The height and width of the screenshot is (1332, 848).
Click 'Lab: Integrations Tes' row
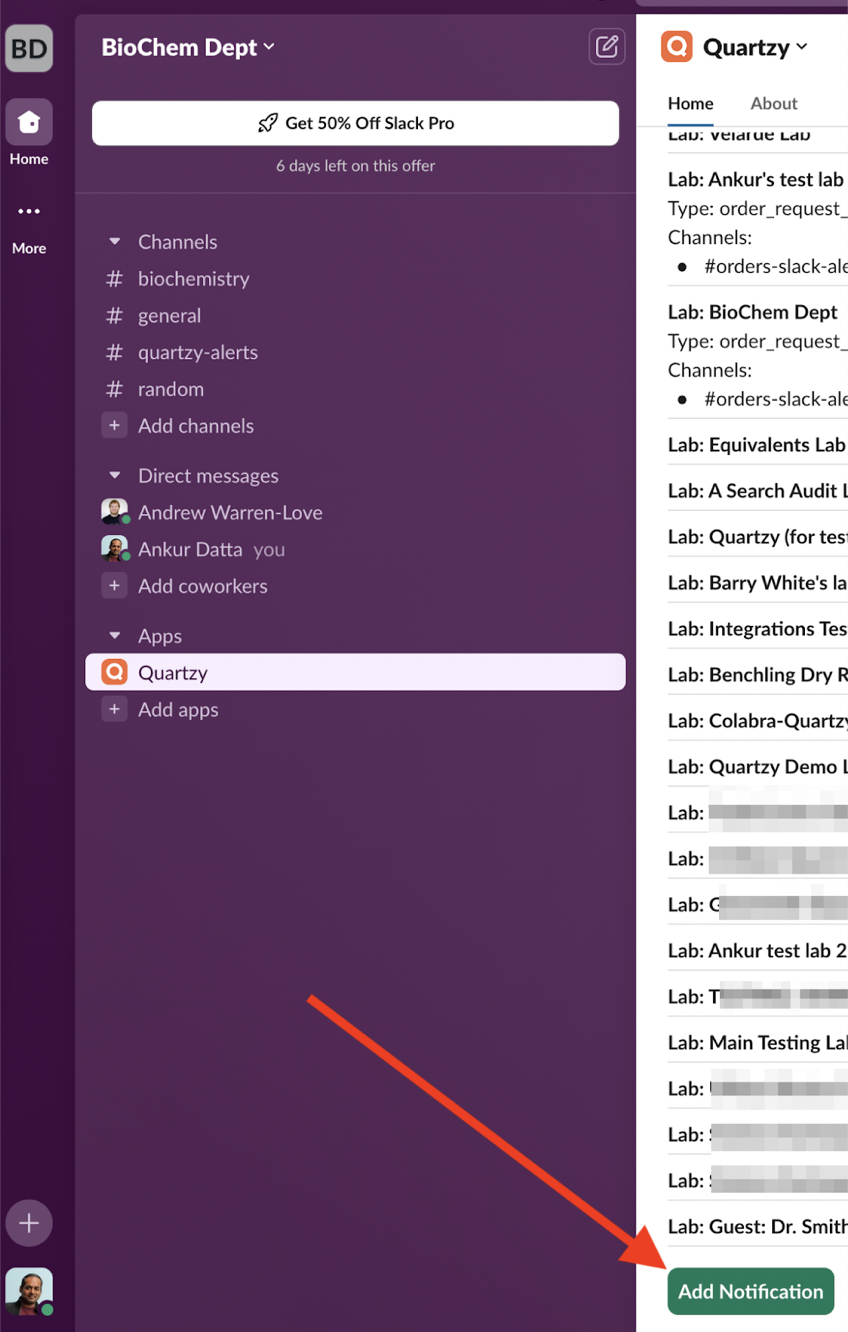[757, 629]
